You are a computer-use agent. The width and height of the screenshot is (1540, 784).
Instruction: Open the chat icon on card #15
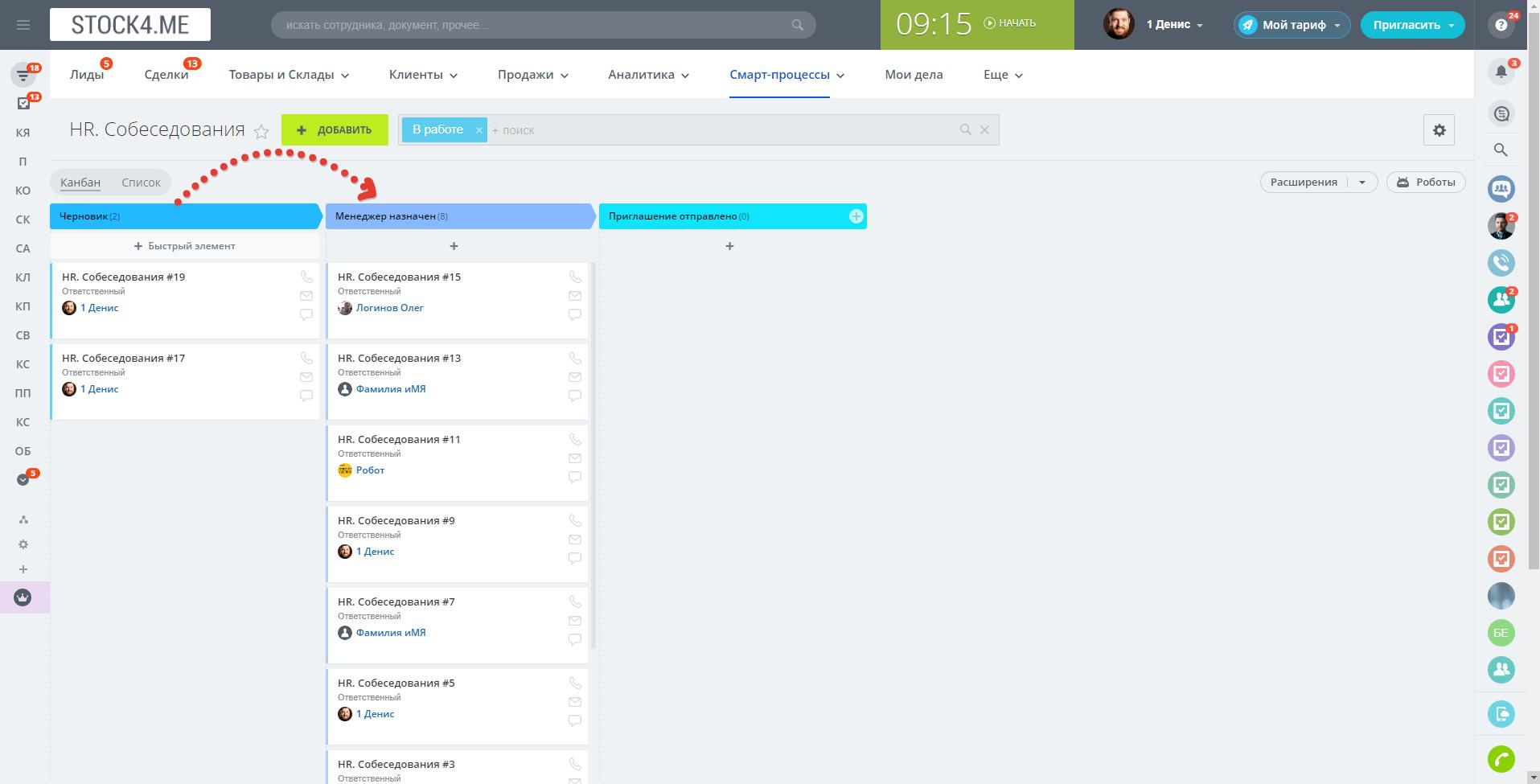(x=575, y=315)
